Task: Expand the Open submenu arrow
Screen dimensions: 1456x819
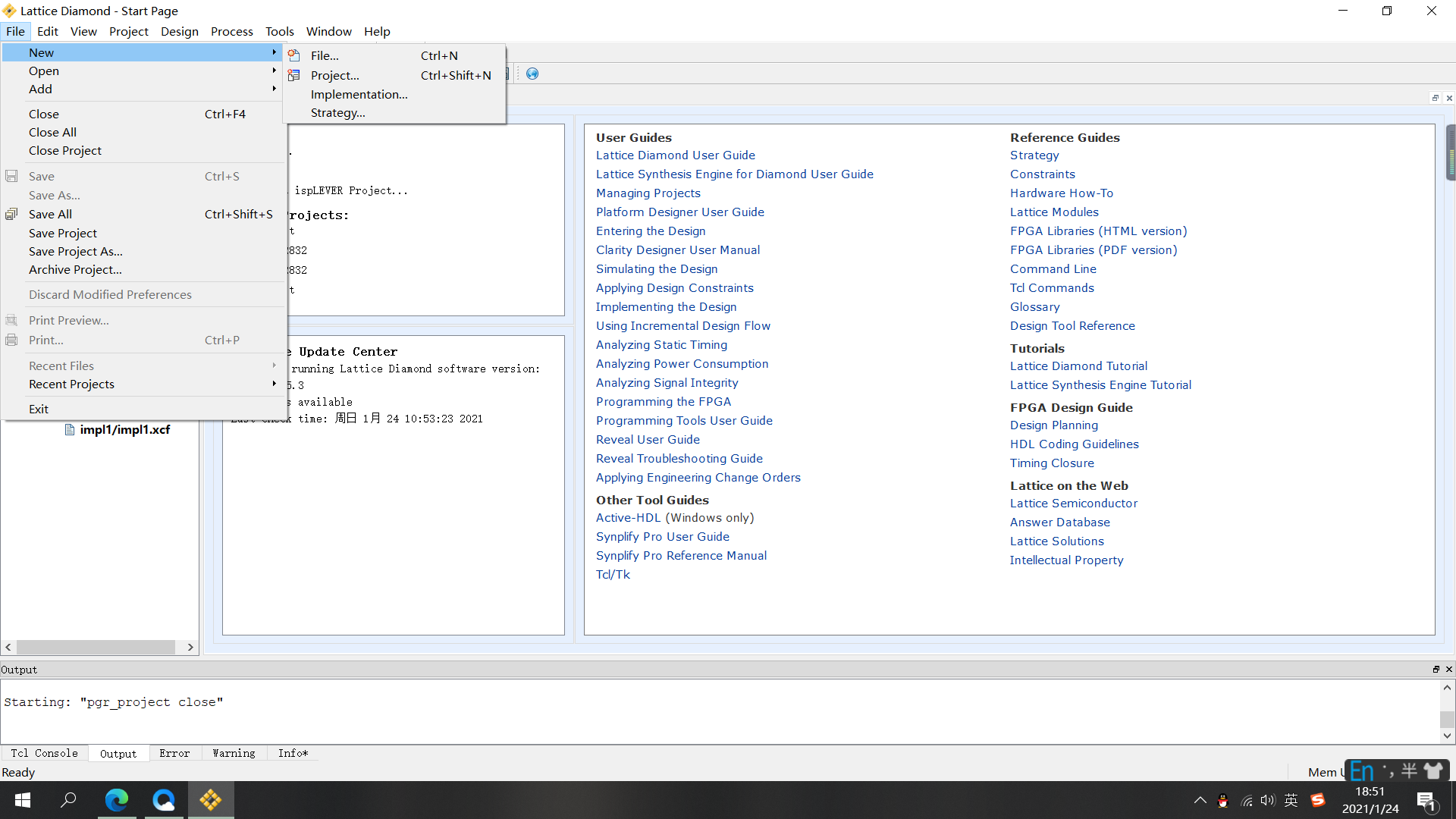Action: tap(274, 71)
